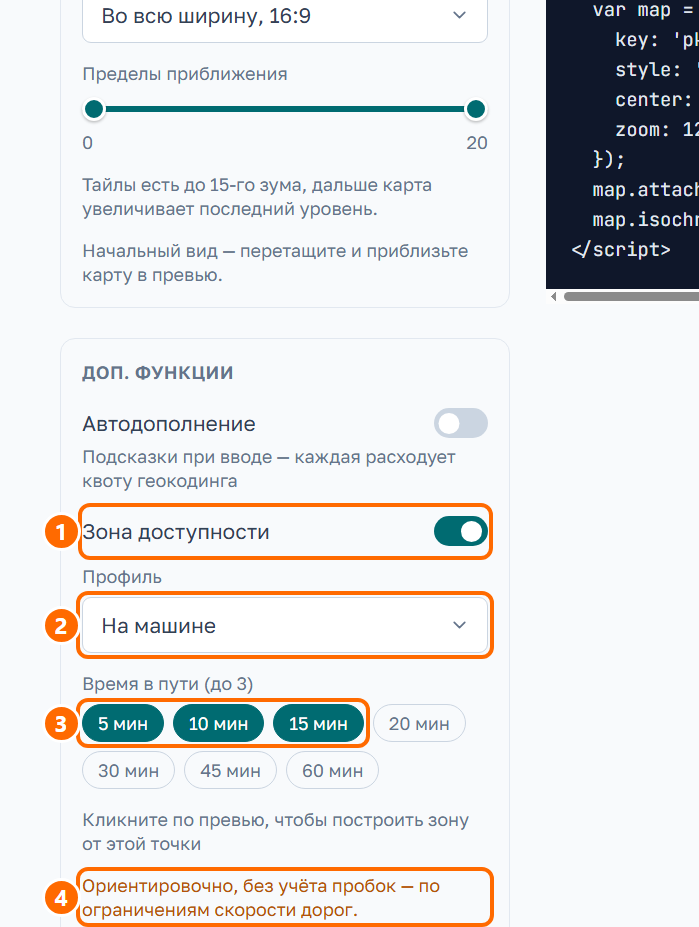
Task: Expand the 'На машине' profile dropdown
Action: (x=284, y=625)
